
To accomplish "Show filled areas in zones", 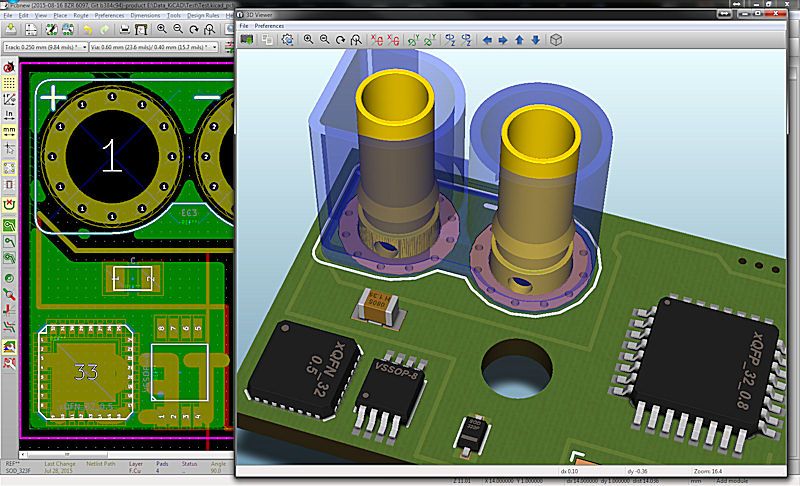I will (9, 225).
